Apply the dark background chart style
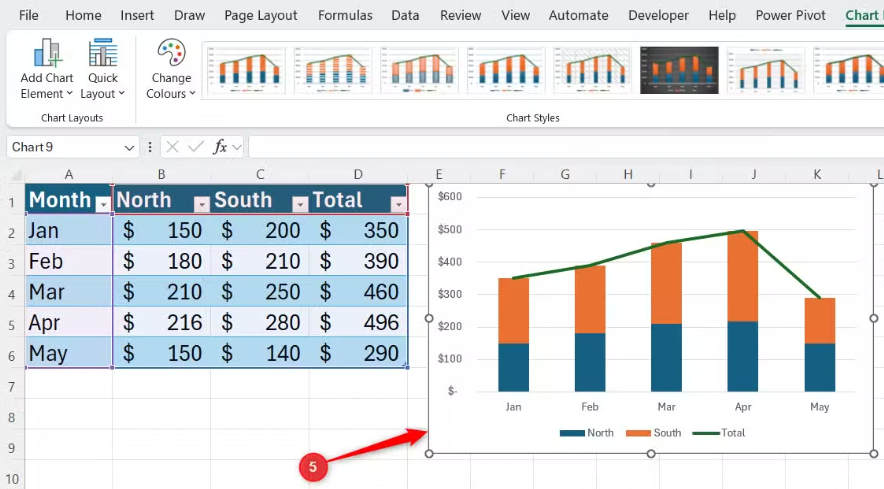This screenshot has height=489, width=884. (x=679, y=71)
